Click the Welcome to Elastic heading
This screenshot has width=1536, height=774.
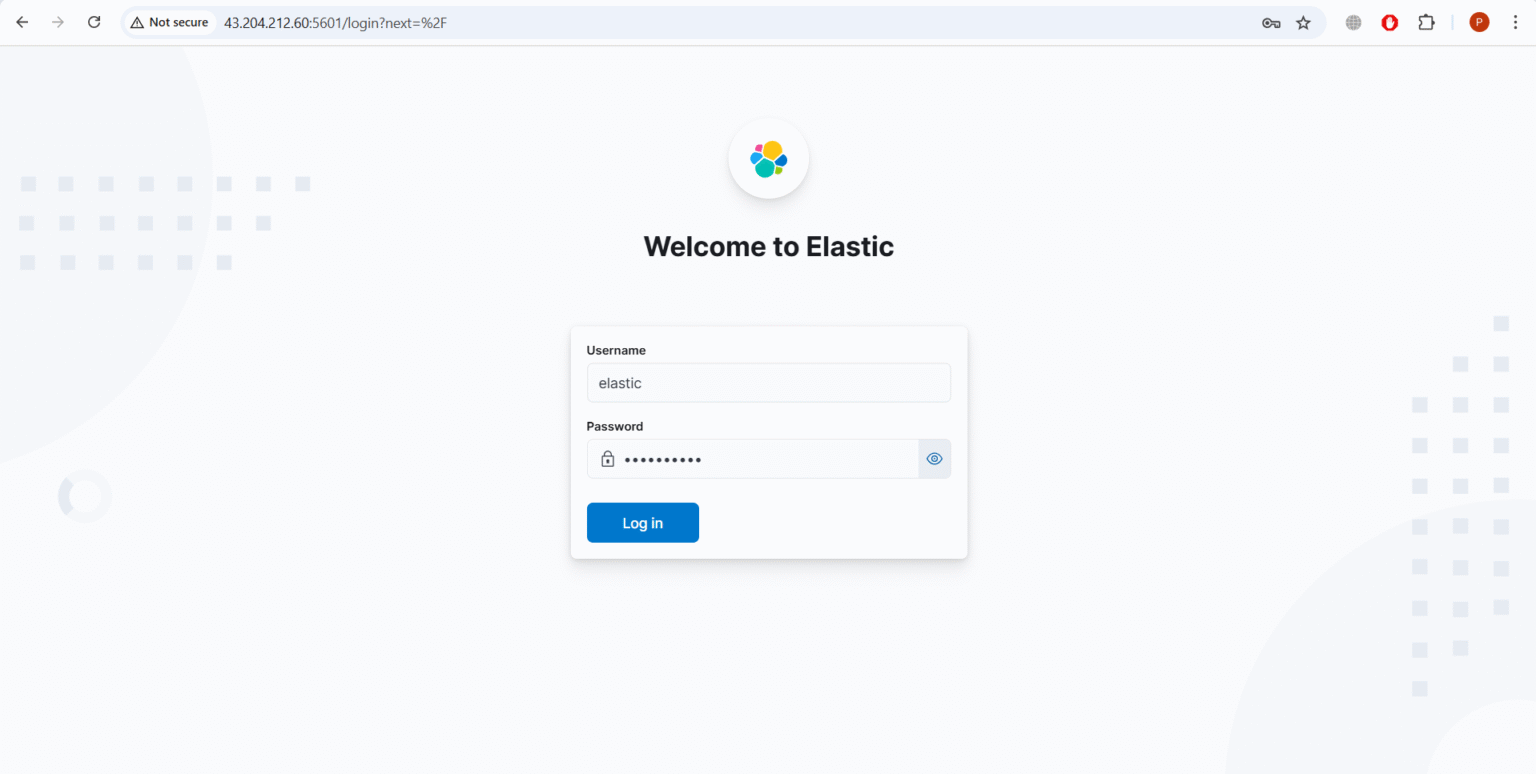tap(768, 246)
